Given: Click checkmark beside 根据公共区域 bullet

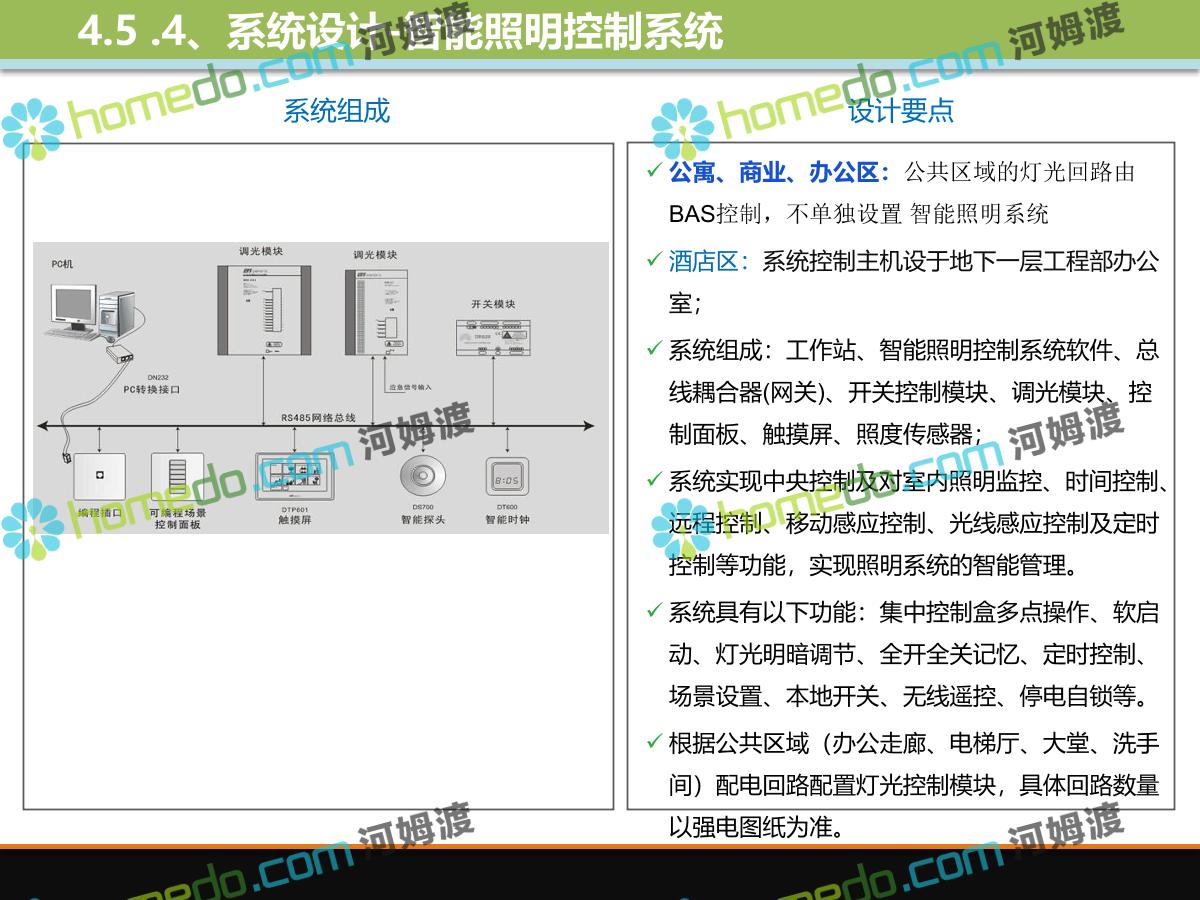Looking at the screenshot, I should coord(653,742).
